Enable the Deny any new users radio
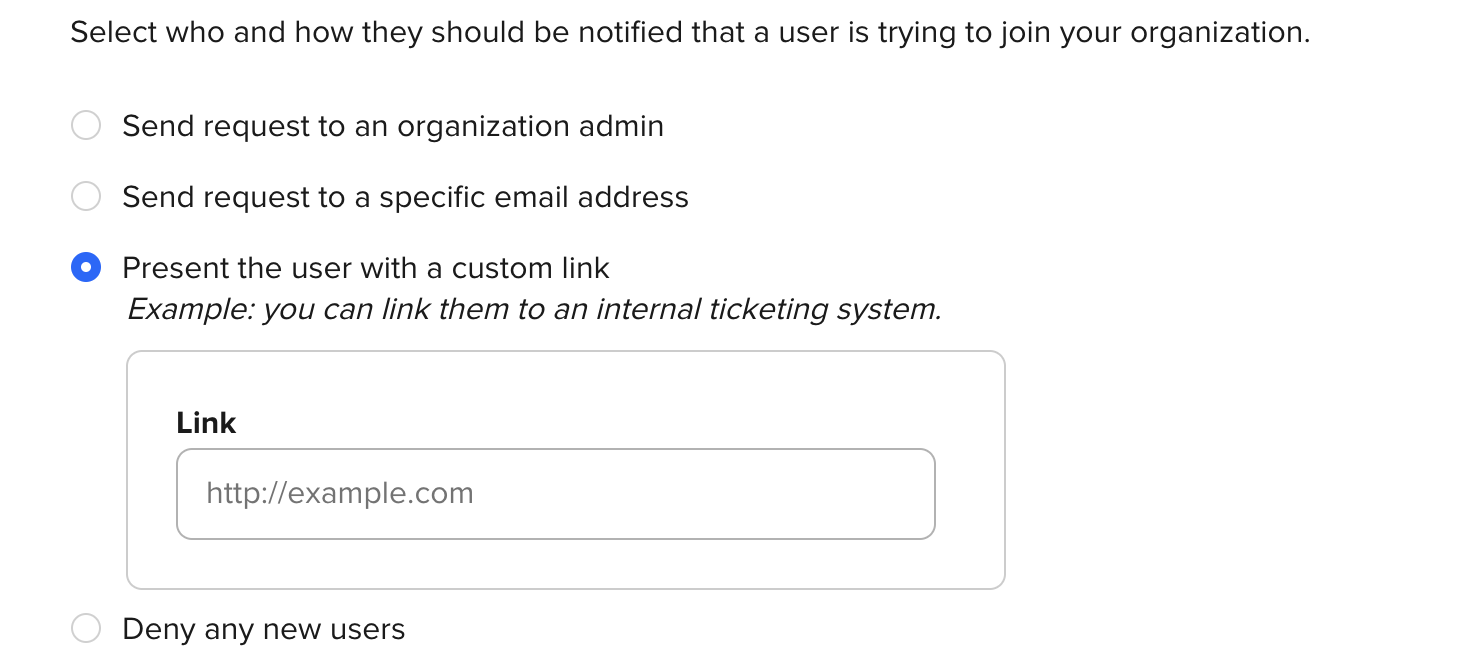 pos(86,629)
